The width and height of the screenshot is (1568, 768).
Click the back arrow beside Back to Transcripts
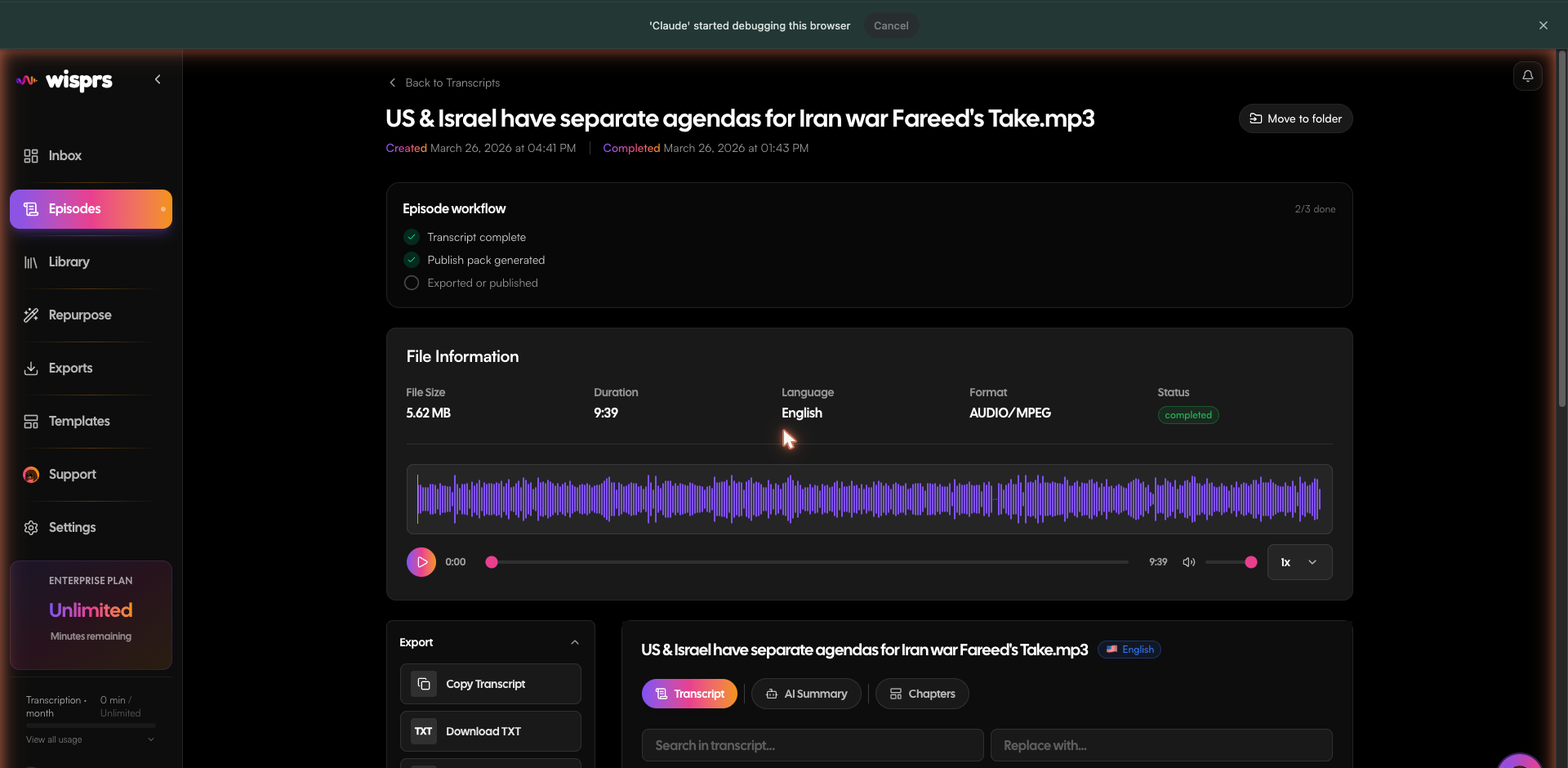pyautogui.click(x=393, y=83)
